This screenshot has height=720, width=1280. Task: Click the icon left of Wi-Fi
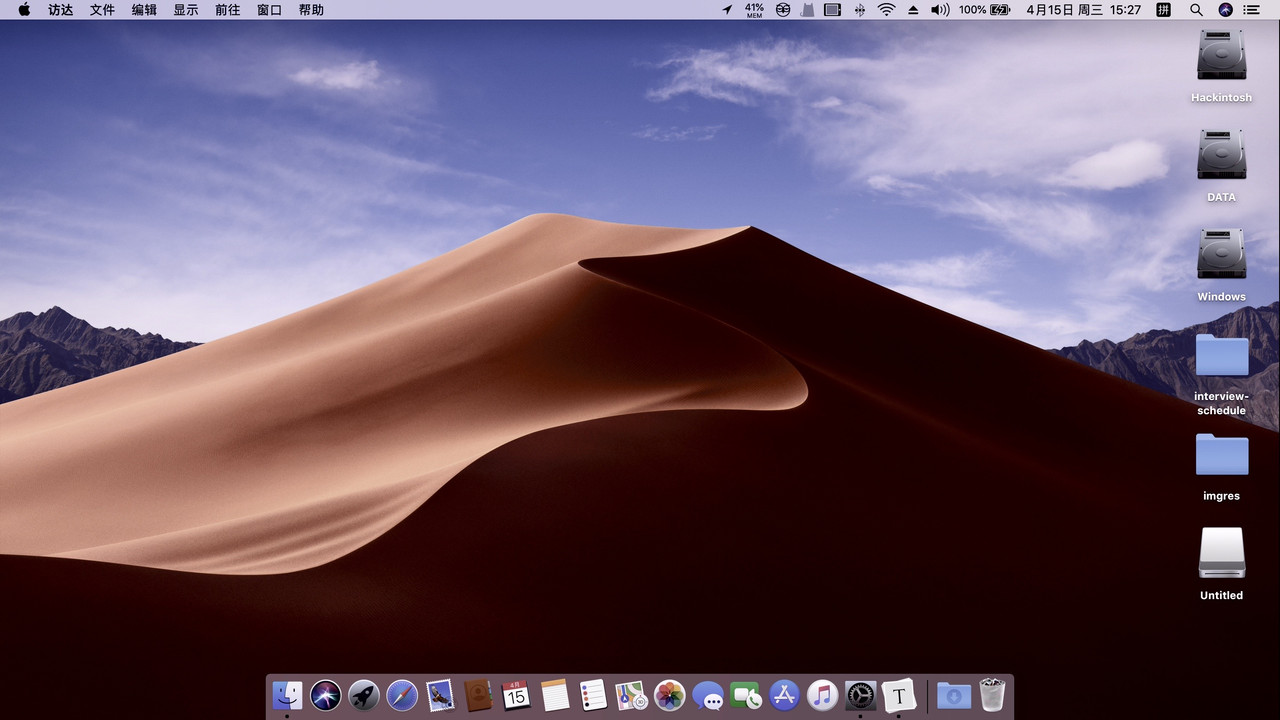(859, 10)
